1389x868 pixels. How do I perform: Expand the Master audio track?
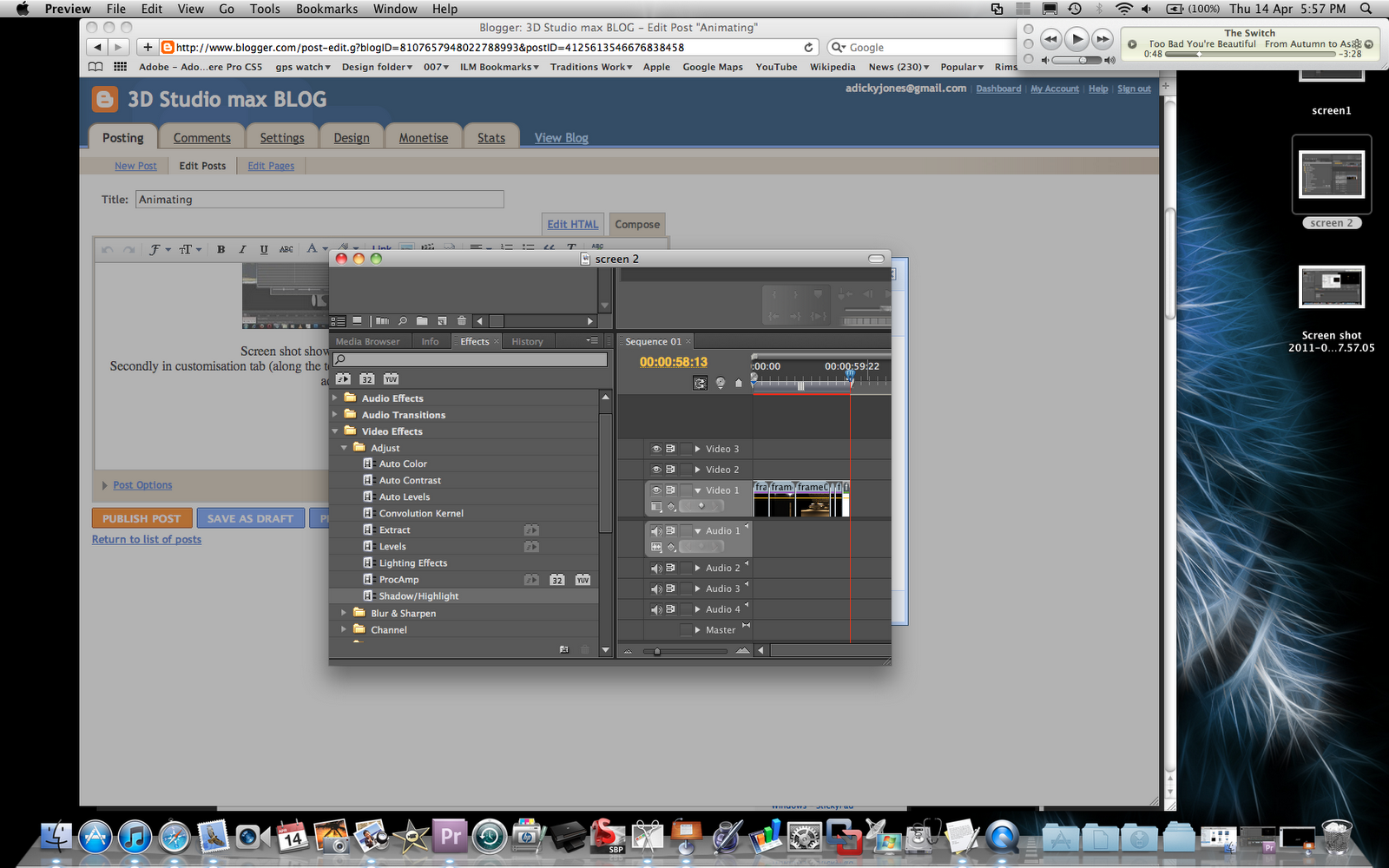(x=697, y=630)
